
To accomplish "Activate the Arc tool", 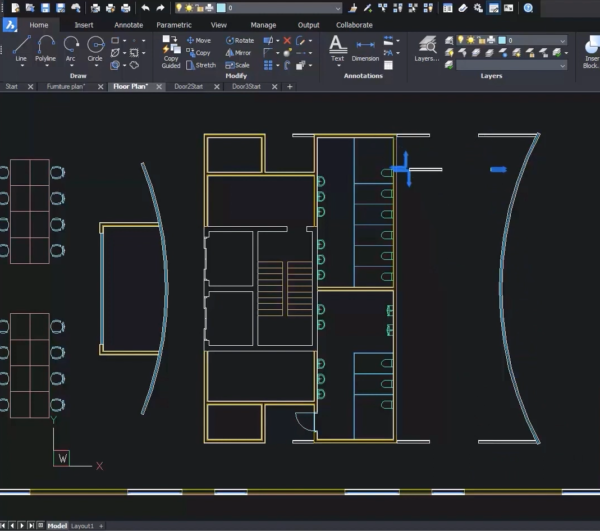I will click(x=70, y=46).
